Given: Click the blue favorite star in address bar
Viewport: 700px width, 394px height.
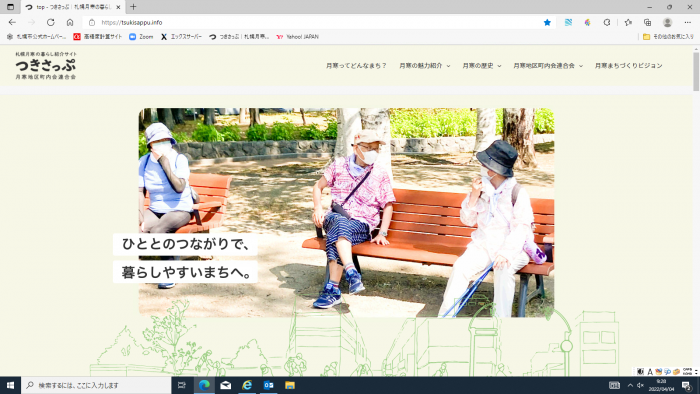Looking at the screenshot, I should click(x=547, y=22).
